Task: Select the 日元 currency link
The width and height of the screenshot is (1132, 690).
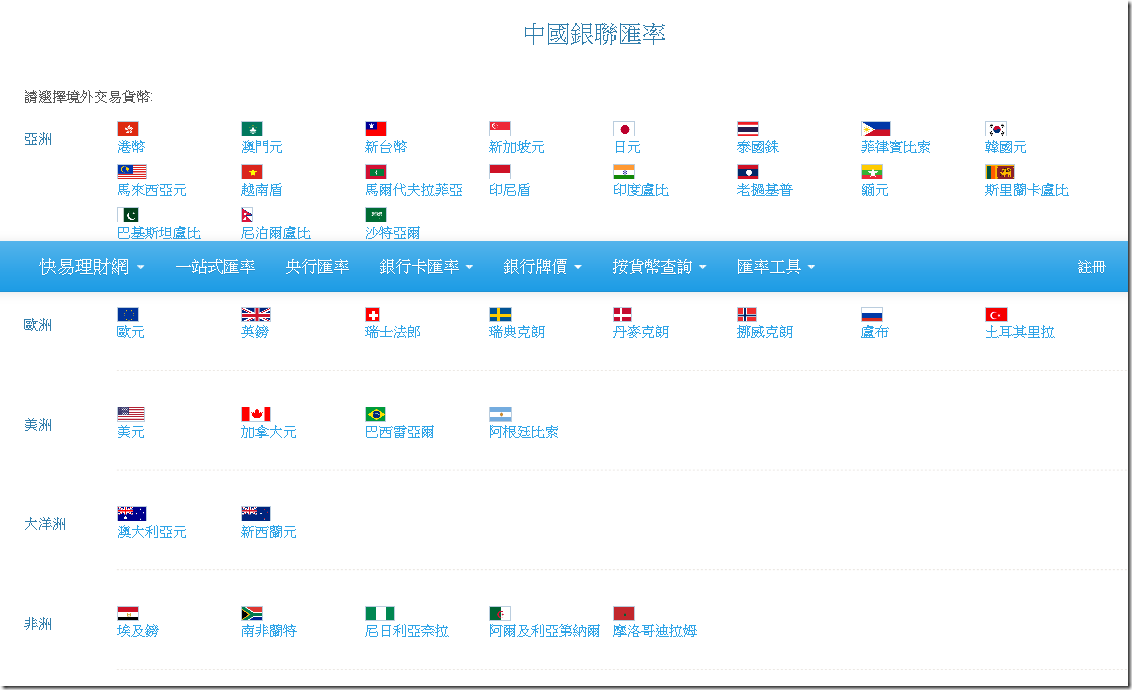Action: tap(627, 147)
